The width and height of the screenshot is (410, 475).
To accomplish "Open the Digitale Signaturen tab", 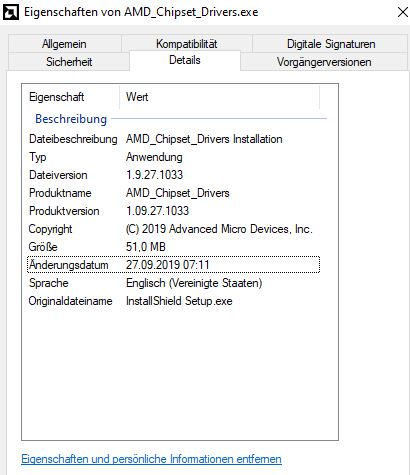I will [331, 44].
